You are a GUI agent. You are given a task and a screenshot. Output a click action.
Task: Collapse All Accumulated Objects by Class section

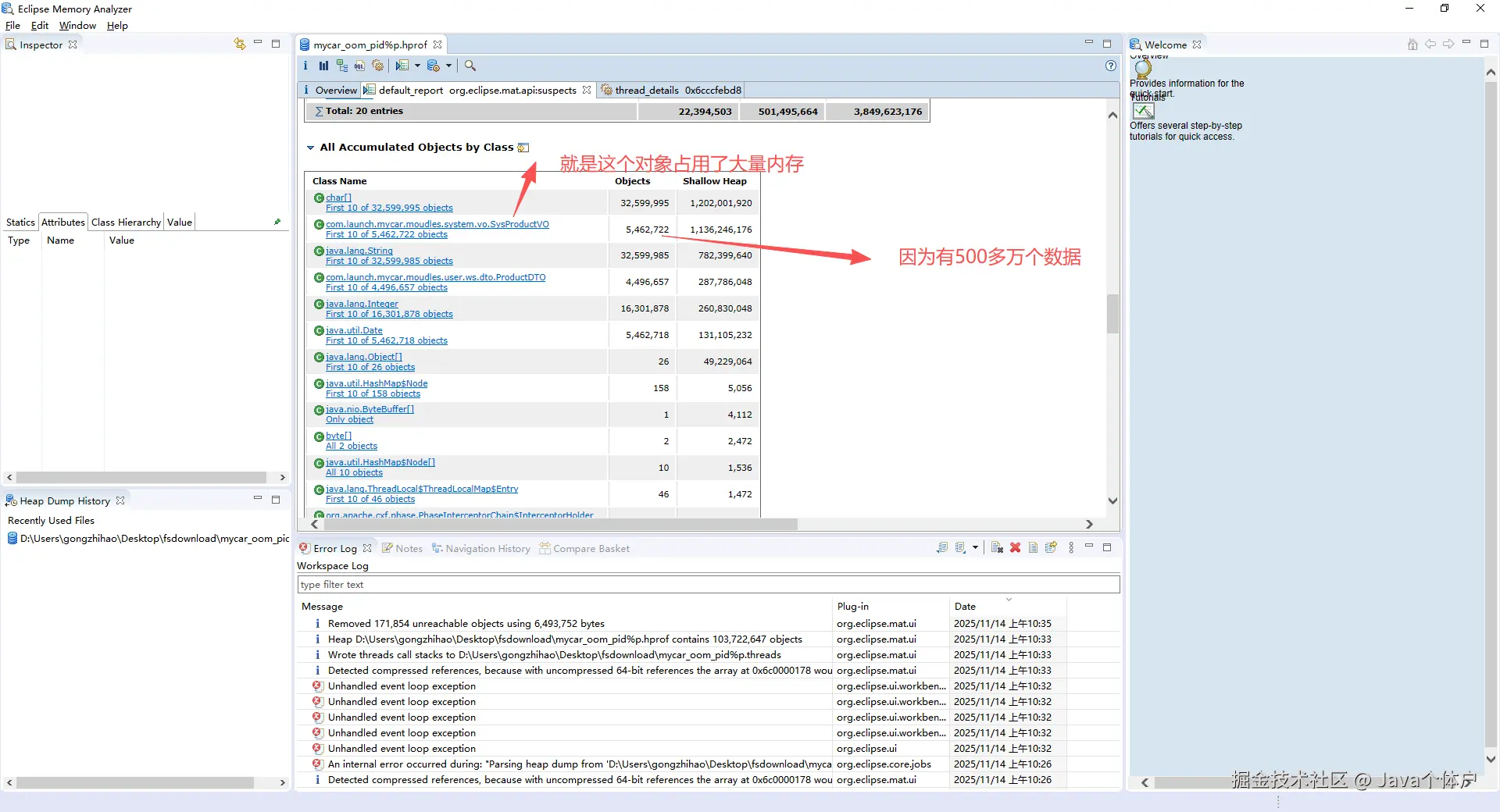point(310,148)
